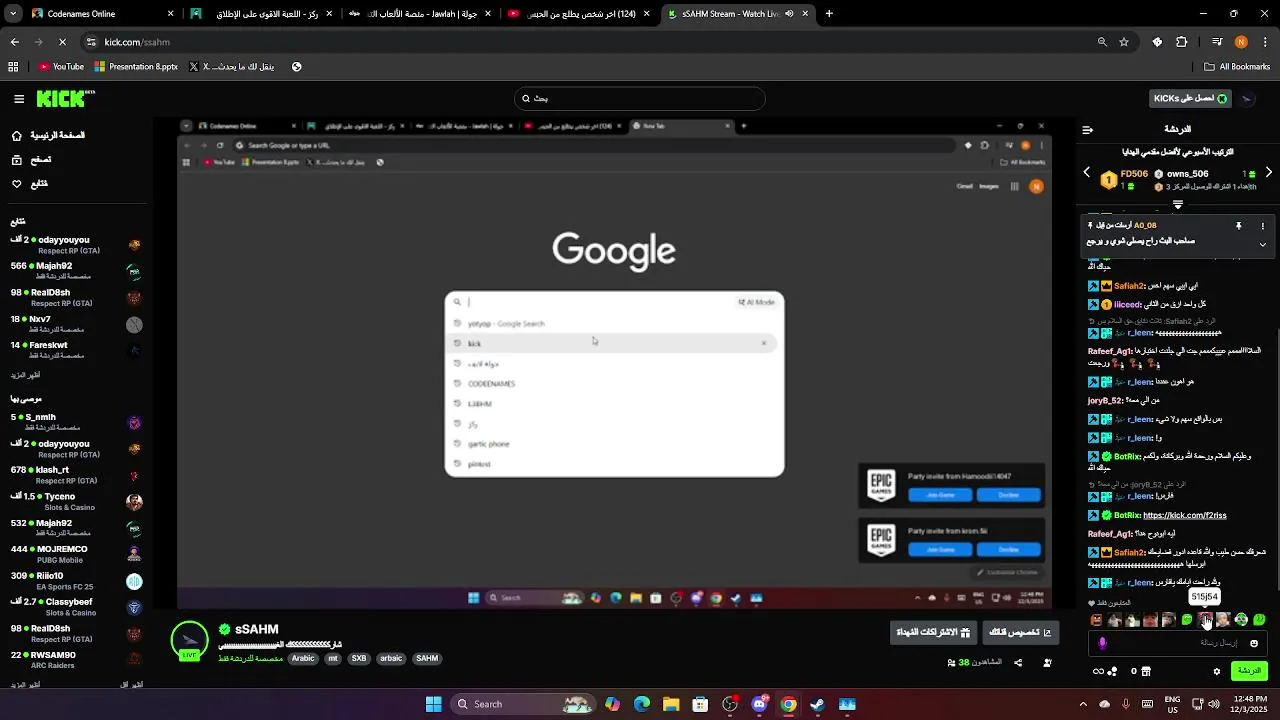This screenshot has height=720, width=1280.
Task: Expand the pinned message chevron
Action: pos(1262,244)
